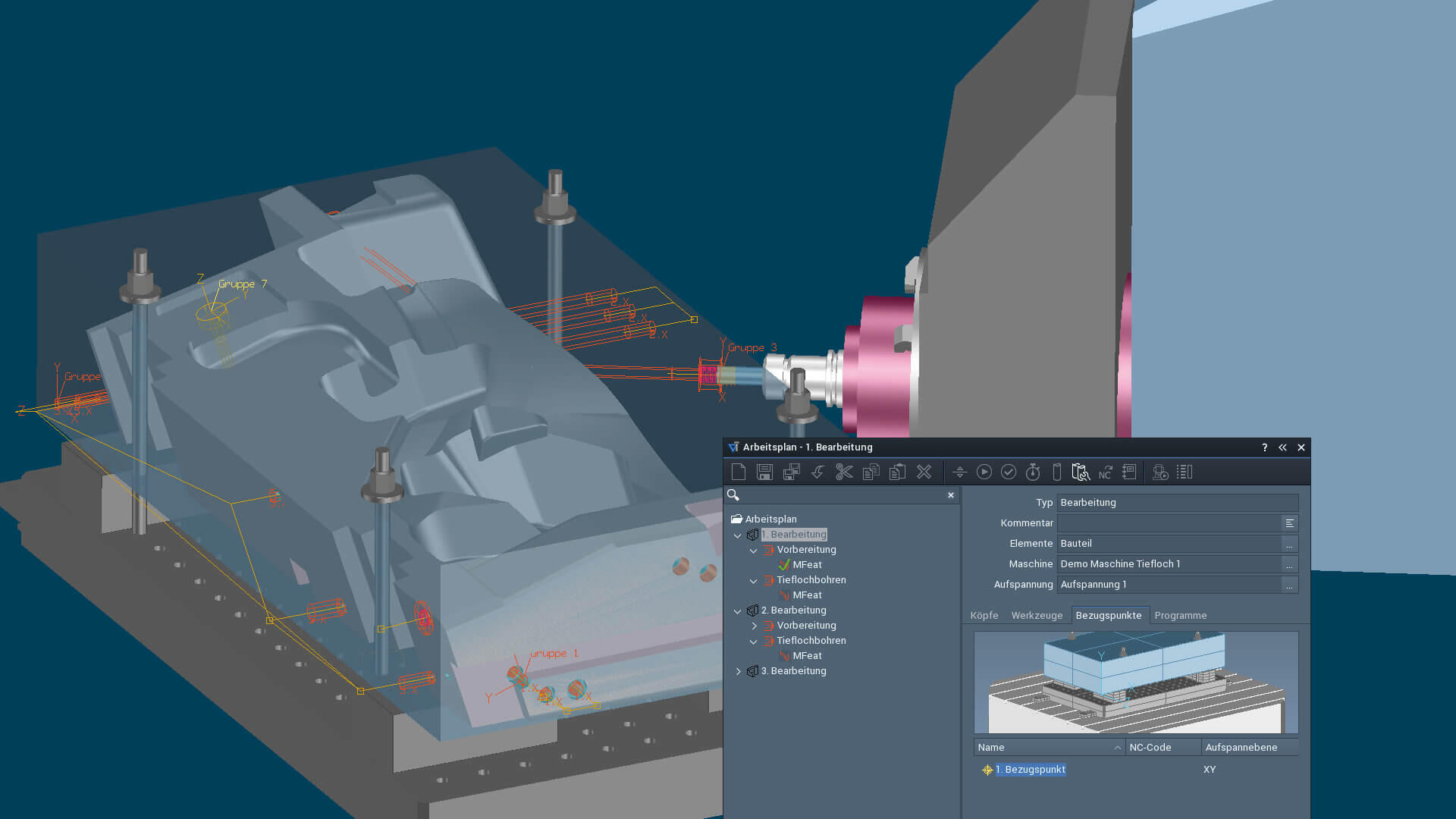The height and width of the screenshot is (819, 1456).
Task: Click the checkmark validate circle icon
Action: [x=1009, y=472]
